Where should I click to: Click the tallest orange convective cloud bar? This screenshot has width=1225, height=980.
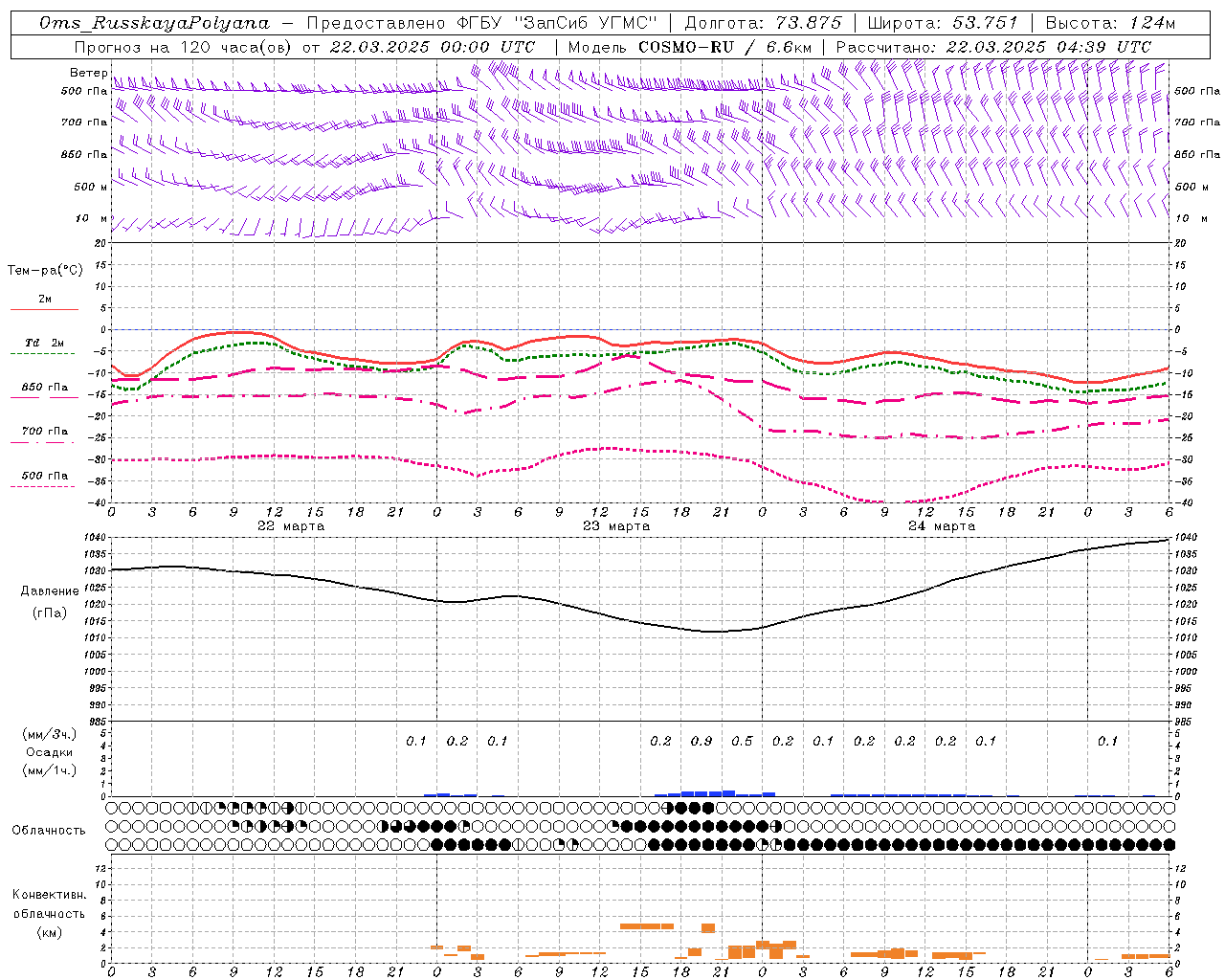(x=646, y=925)
